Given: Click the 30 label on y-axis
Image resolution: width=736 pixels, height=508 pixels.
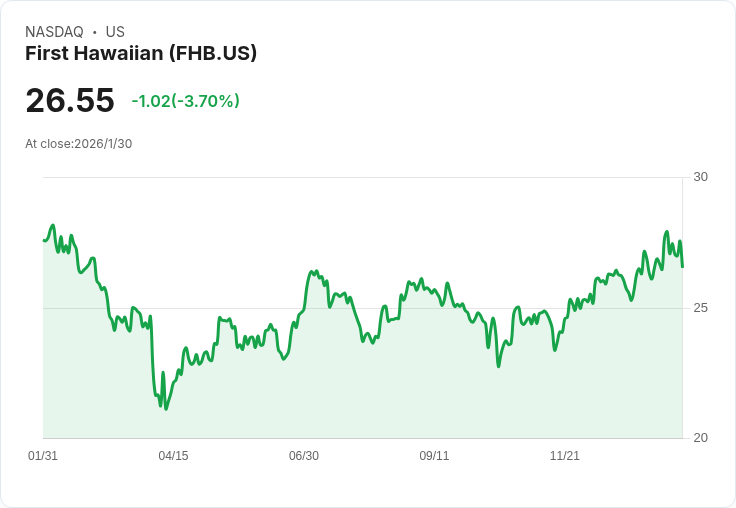Looking at the screenshot, I should point(700,177).
